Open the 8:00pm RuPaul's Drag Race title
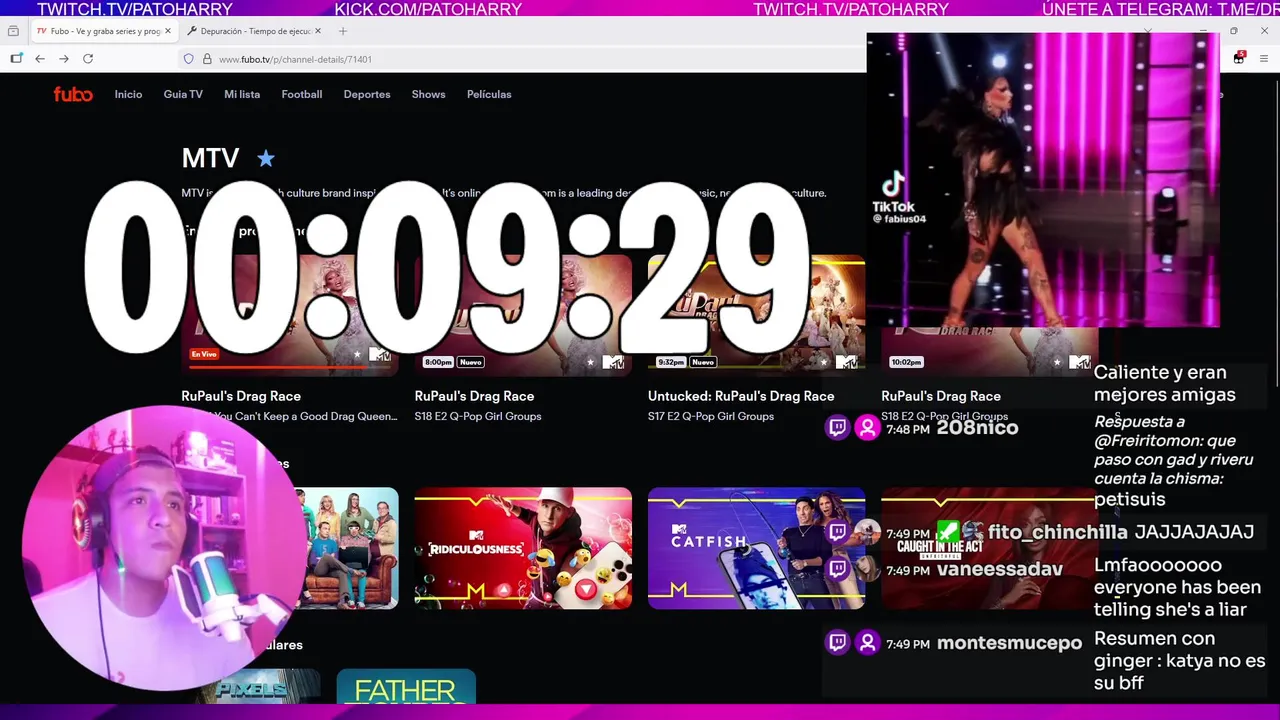 [474, 396]
